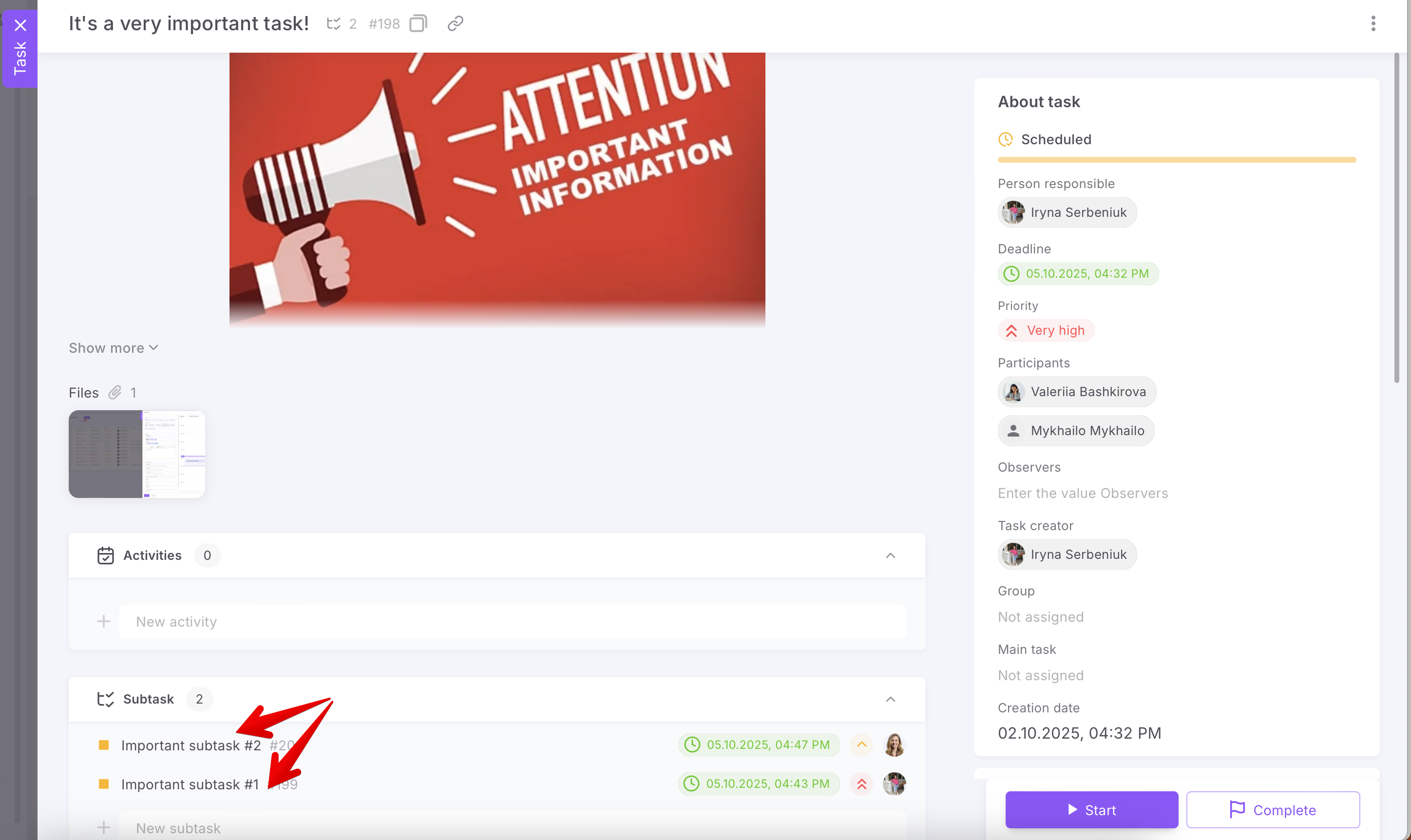
Task: Open the three-dot task options menu
Action: click(1373, 24)
